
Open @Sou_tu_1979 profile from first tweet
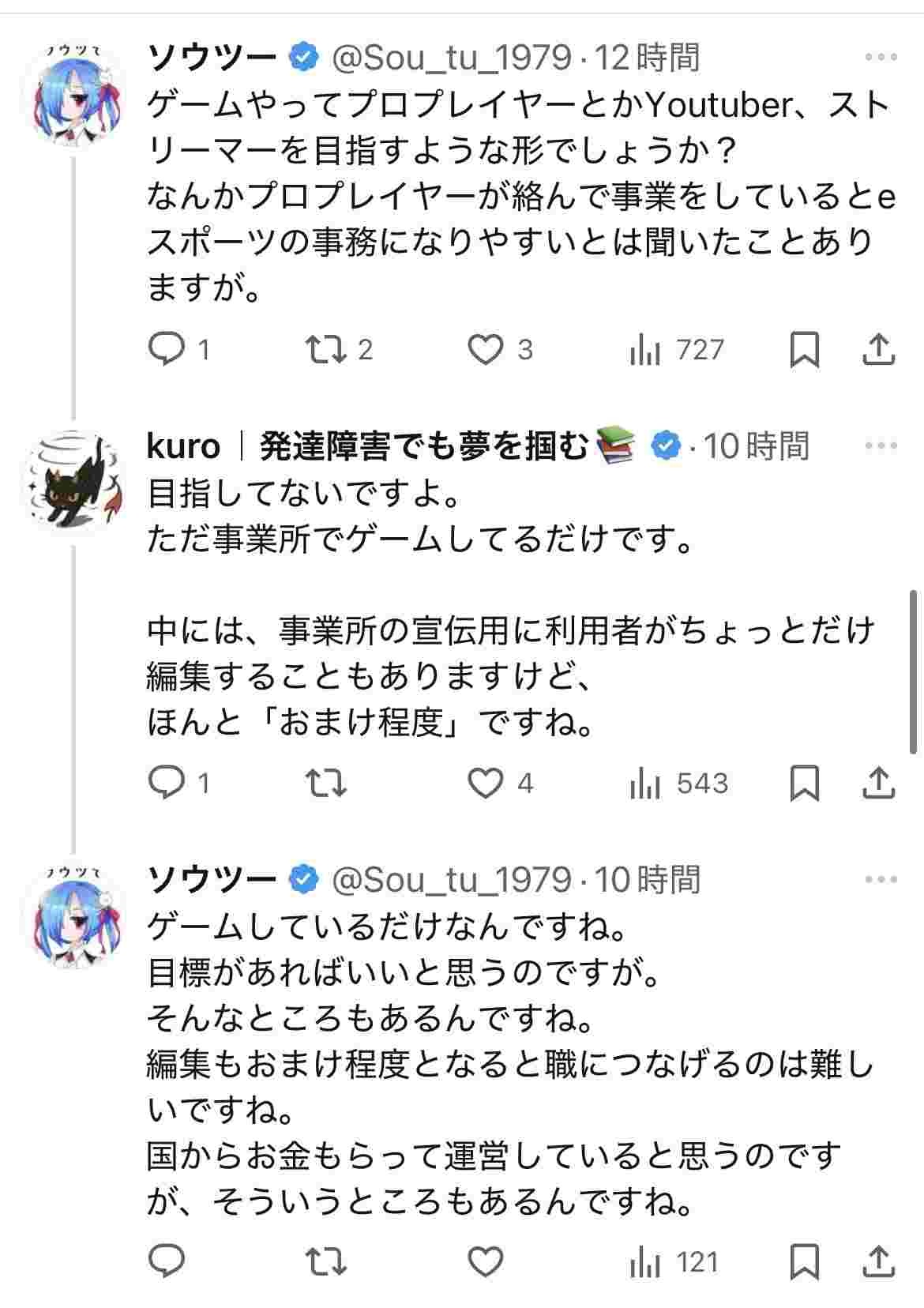tap(451, 57)
